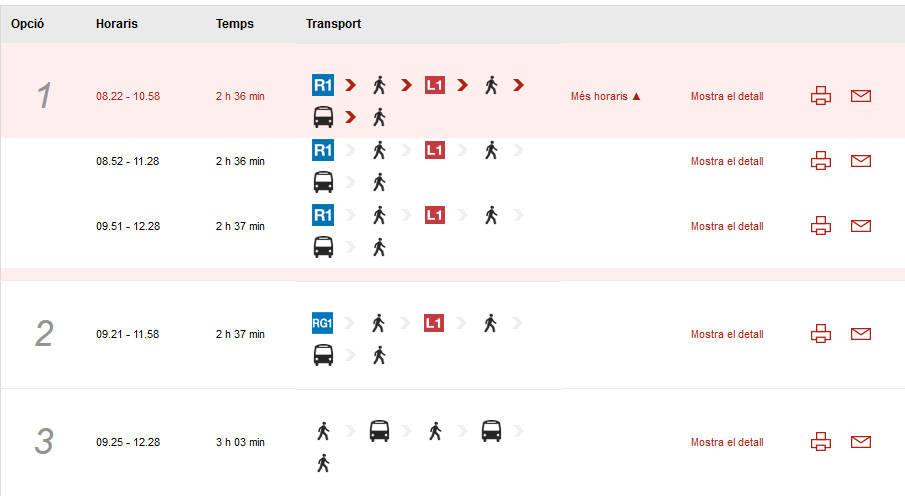Image resolution: width=905 pixels, height=496 pixels.
Task: Open Mostra el detall for option 3
Action: [727, 442]
